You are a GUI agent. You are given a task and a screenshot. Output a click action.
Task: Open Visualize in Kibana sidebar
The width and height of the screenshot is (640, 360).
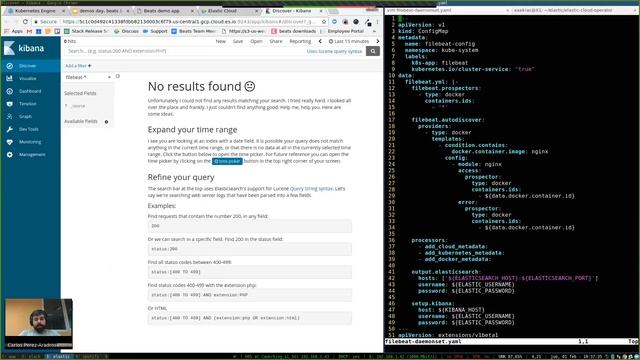(x=30, y=78)
